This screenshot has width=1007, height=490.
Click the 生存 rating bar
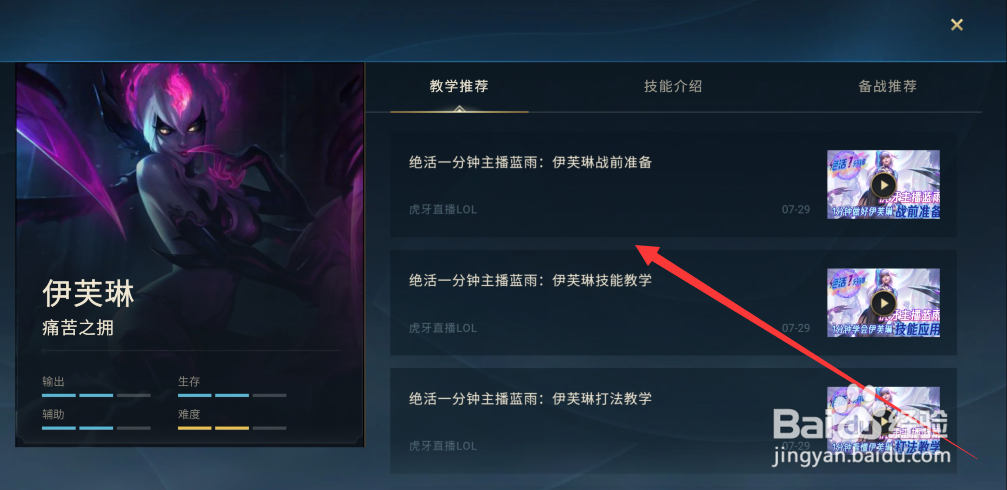pyautogui.click(x=232, y=396)
